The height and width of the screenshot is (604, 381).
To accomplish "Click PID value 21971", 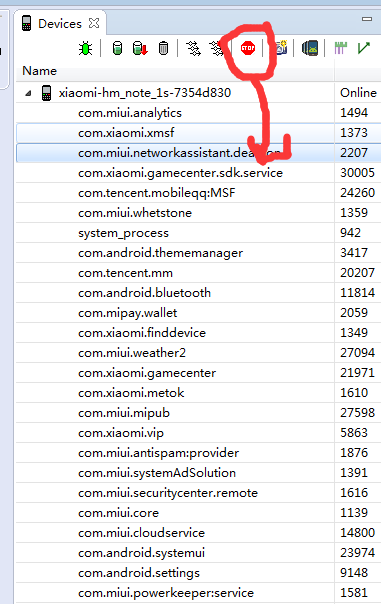I will point(358,373).
